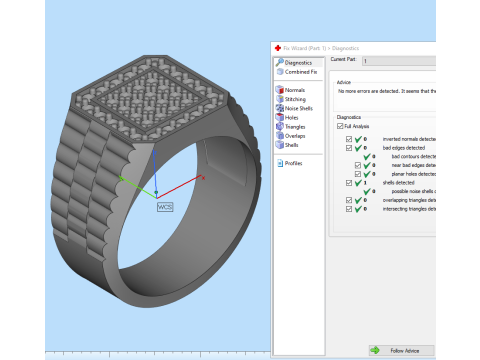Open the Normals fix icon
The height and width of the screenshot is (360, 480).
click(x=279, y=90)
